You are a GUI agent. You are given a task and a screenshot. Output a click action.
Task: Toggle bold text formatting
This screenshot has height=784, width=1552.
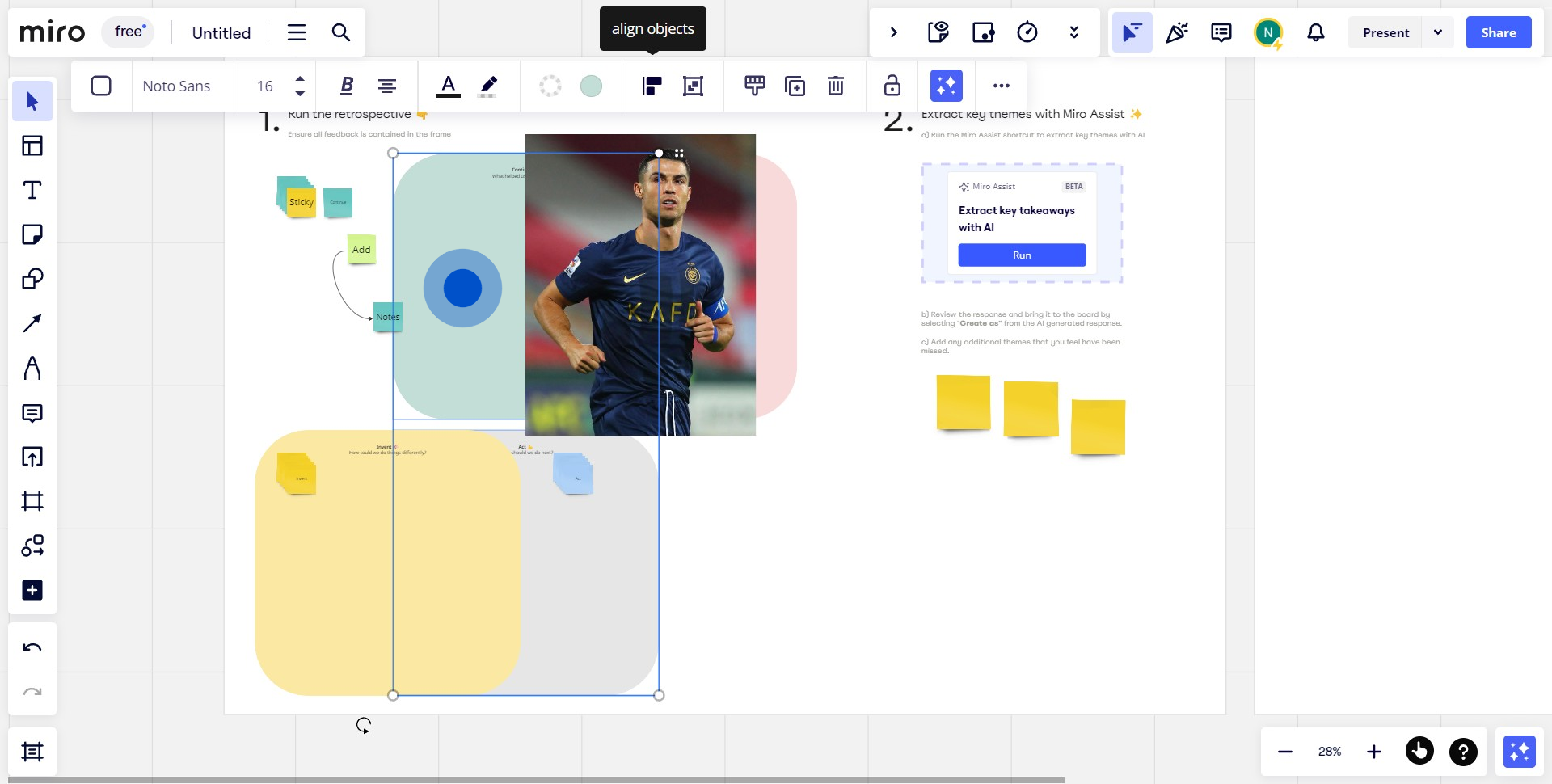coord(347,86)
